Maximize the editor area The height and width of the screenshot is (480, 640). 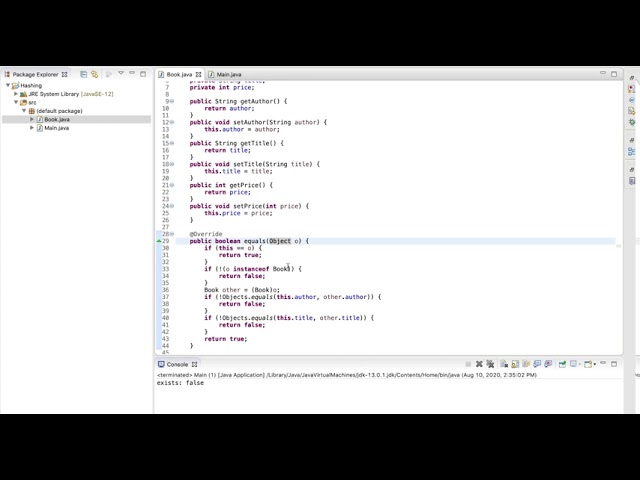[614, 74]
